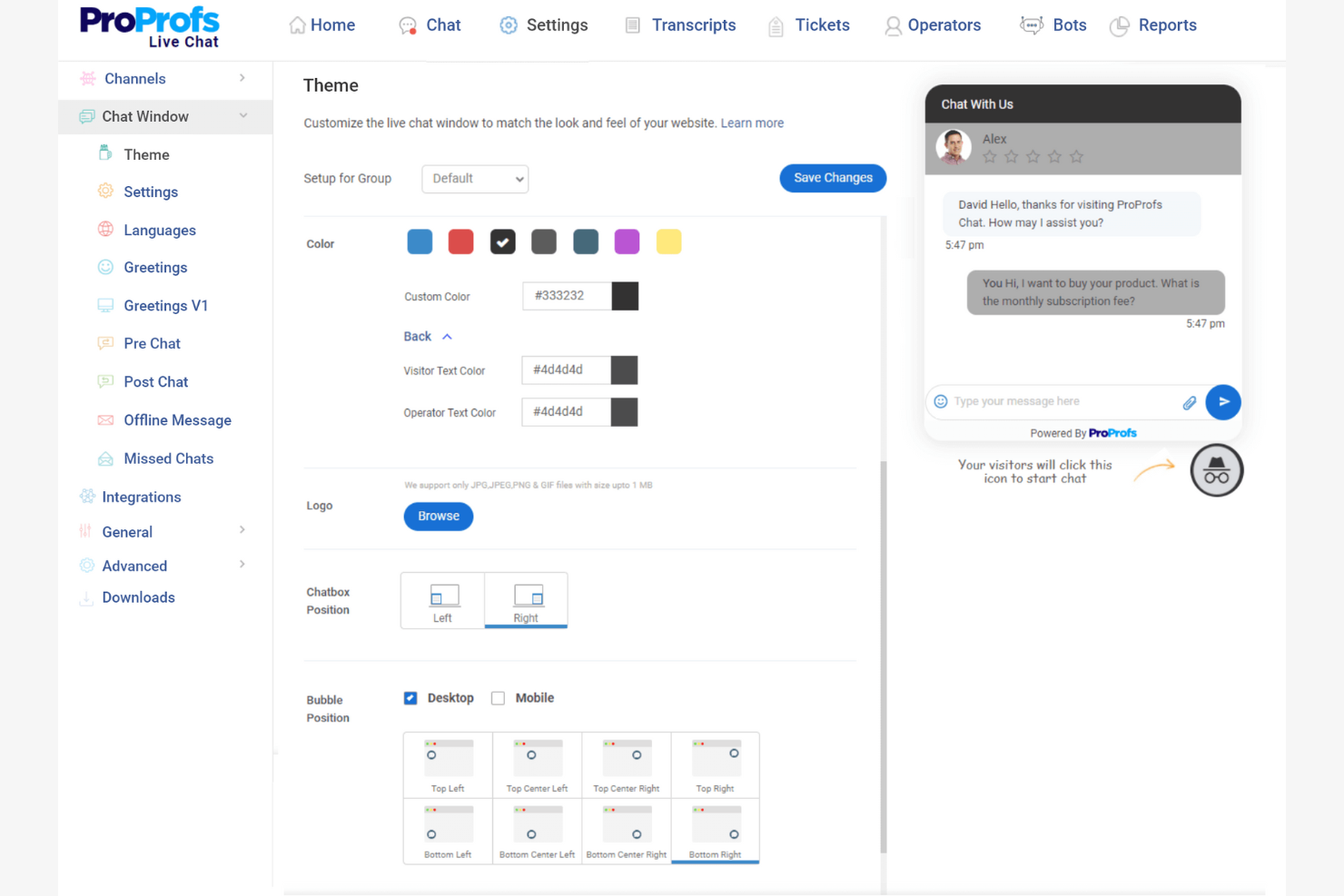The image size is (1344, 896).
Task: Choose Bottom Center Right bubble position
Action: point(627,831)
